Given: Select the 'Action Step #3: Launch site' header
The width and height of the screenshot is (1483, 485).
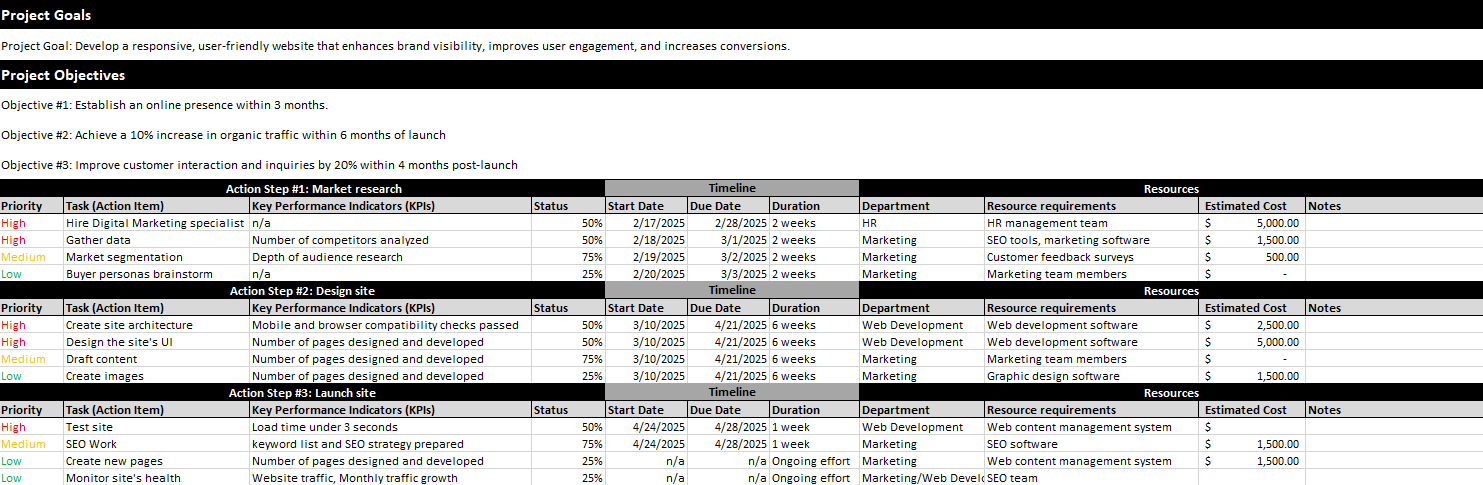Looking at the screenshot, I should (302, 392).
